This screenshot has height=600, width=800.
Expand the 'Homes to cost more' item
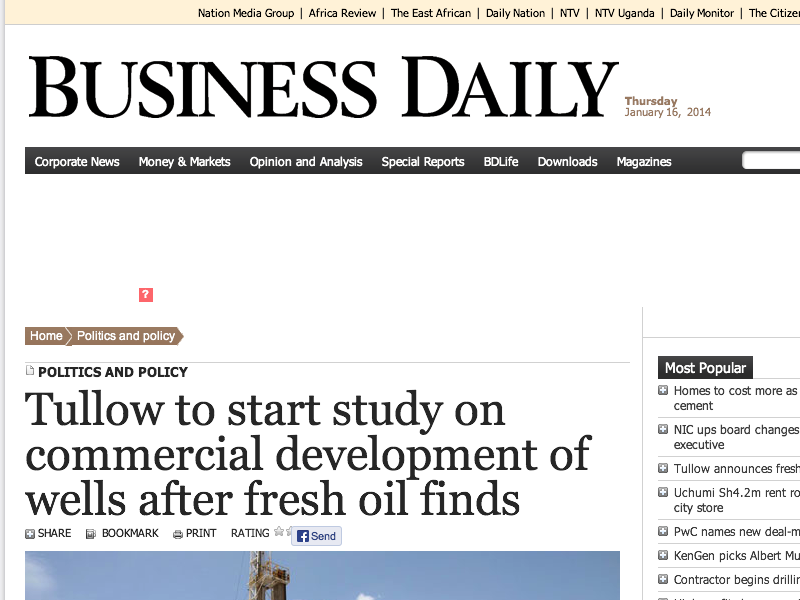click(x=663, y=391)
